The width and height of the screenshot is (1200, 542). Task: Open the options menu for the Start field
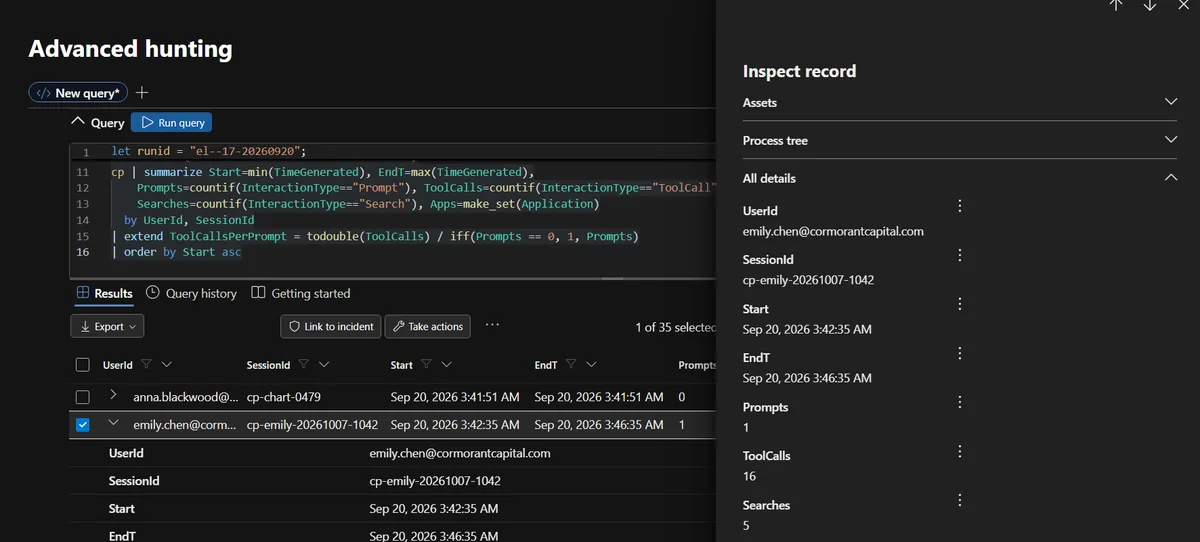tap(960, 304)
